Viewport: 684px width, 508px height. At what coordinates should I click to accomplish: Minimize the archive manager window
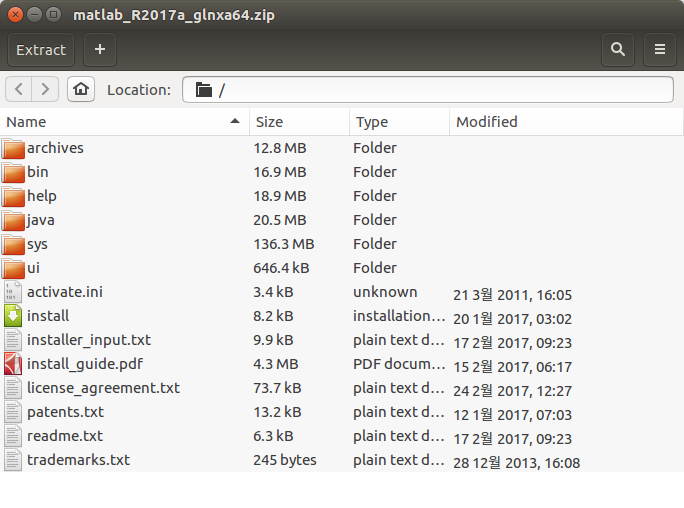pos(34,15)
